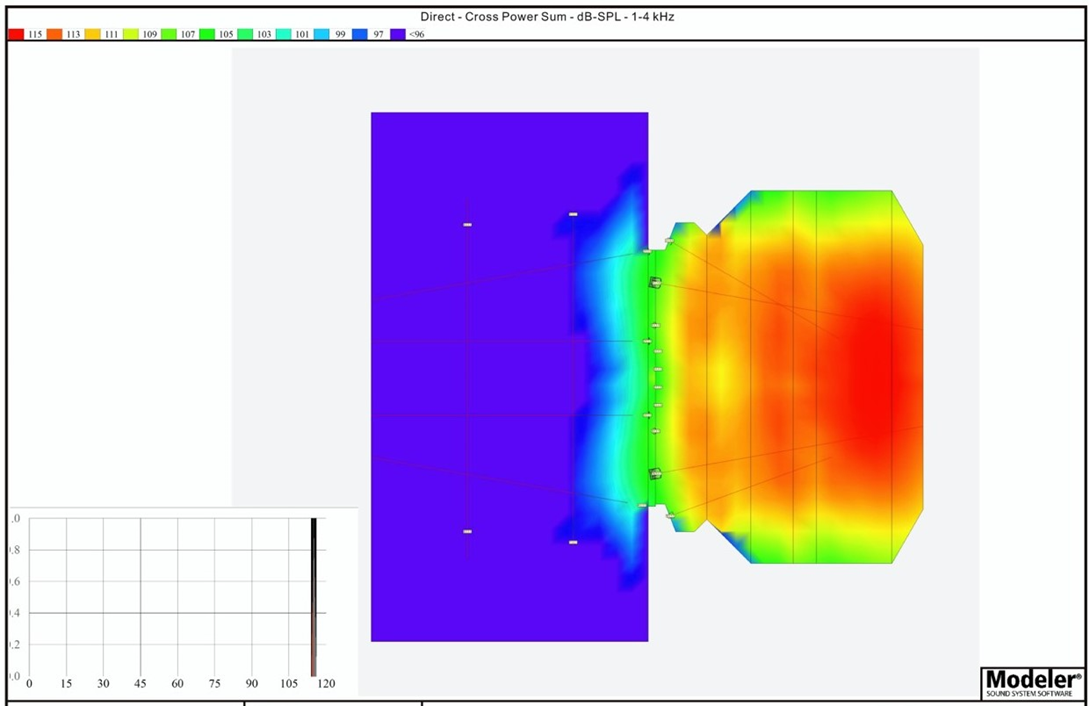Click the purple <96 dB legend swatch
The width and height of the screenshot is (1090, 706).
point(397,34)
